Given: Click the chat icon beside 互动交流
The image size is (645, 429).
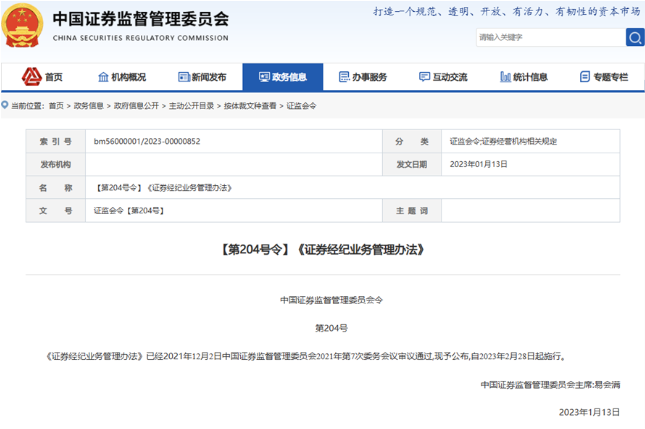Looking at the screenshot, I should coord(424,77).
